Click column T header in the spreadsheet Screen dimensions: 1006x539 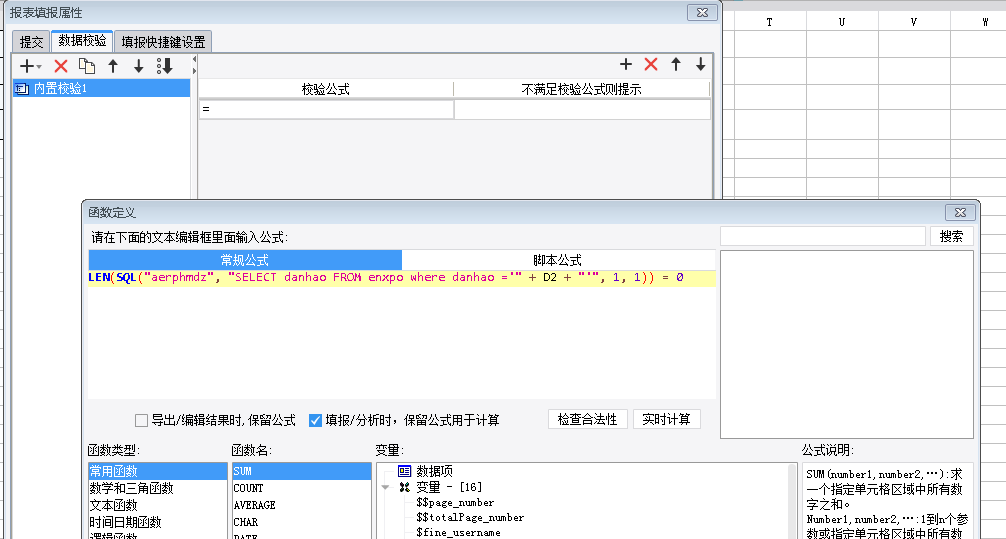(769, 22)
